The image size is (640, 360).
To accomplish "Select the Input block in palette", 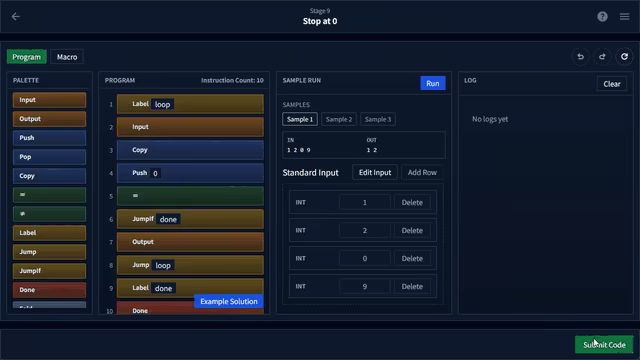I will pyautogui.click(x=49, y=100).
